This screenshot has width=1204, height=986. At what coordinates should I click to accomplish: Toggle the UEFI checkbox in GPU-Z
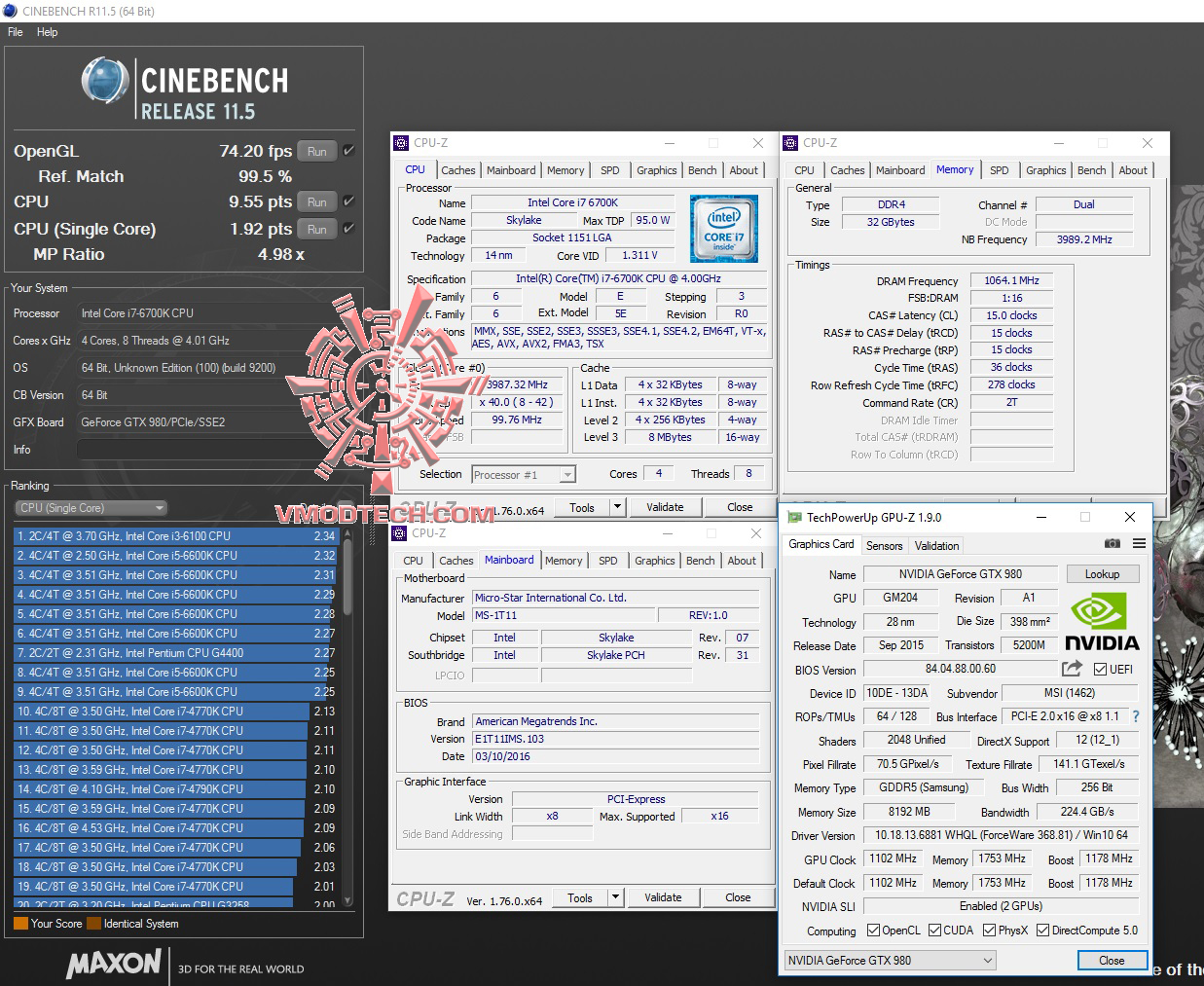click(1100, 669)
